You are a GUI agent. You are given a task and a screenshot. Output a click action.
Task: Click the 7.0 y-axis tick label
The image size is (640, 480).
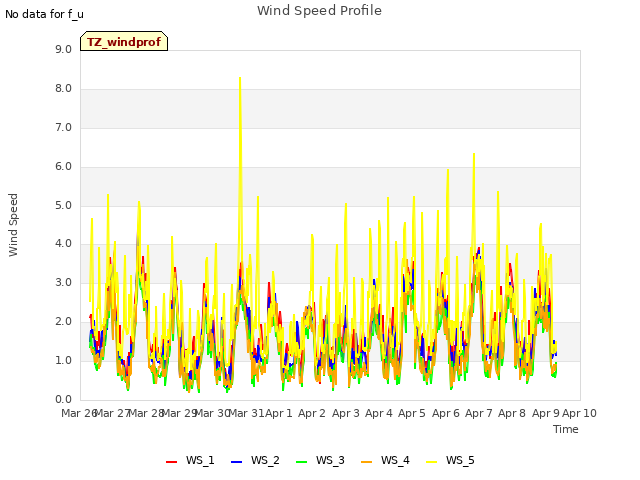pos(63,128)
